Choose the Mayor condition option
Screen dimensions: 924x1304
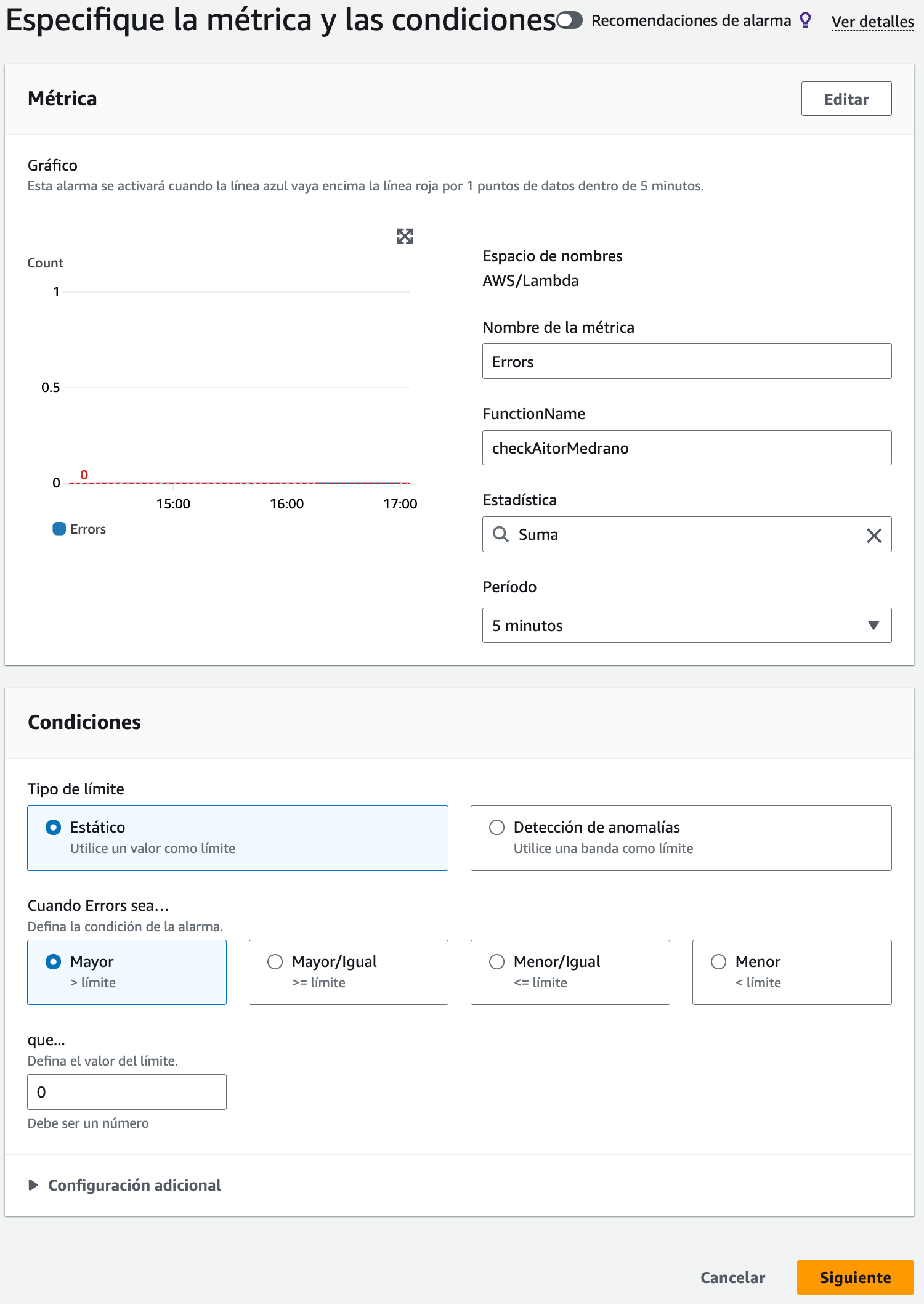click(127, 972)
